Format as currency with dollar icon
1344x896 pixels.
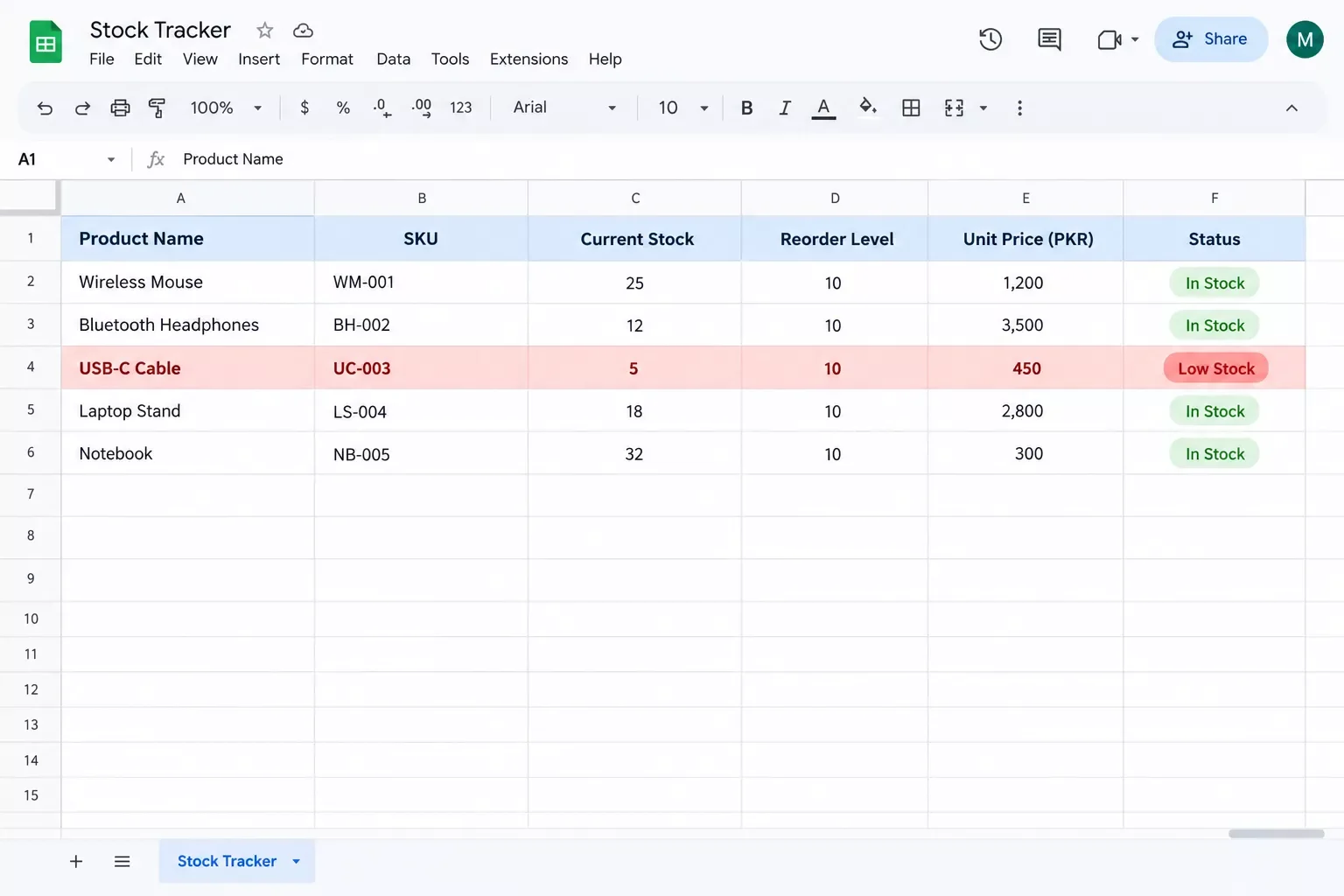coord(304,108)
